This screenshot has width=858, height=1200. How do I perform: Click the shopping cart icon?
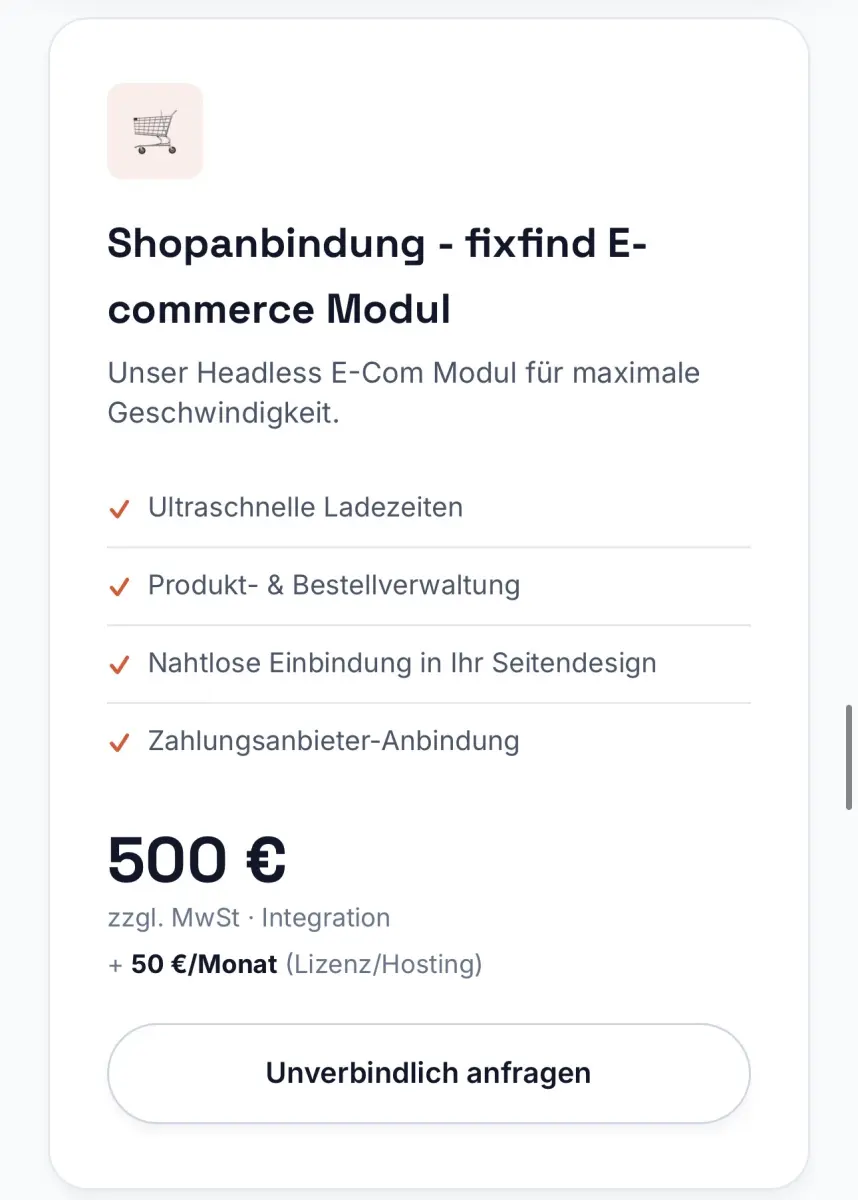[155, 131]
